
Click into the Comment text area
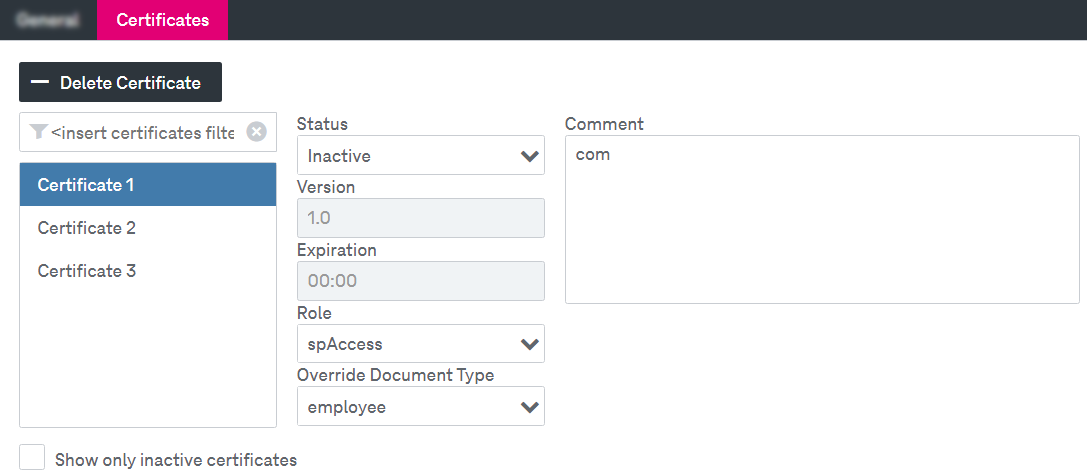coord(822,220)
